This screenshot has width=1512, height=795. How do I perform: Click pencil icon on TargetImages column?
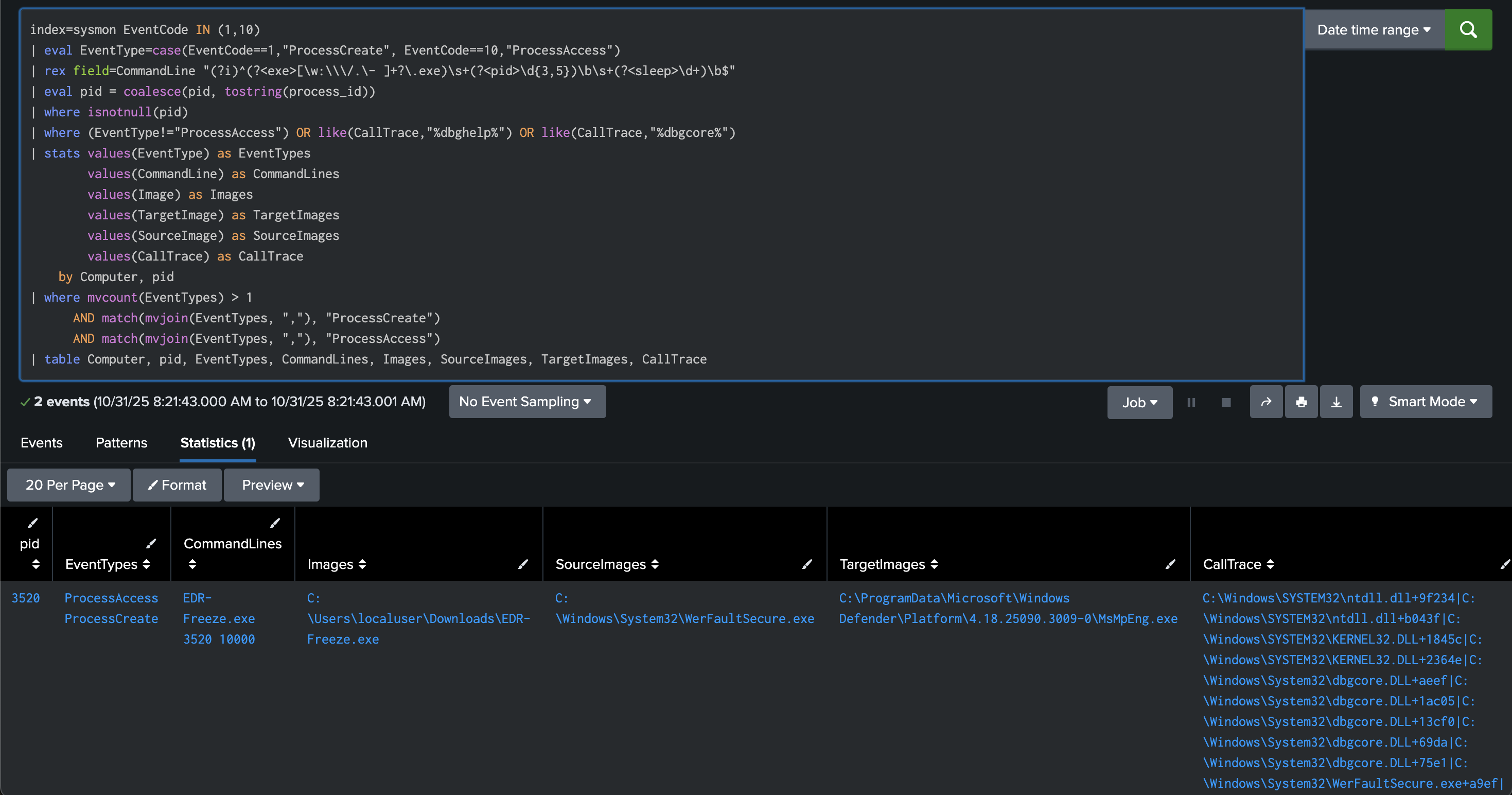[1170, 564]
